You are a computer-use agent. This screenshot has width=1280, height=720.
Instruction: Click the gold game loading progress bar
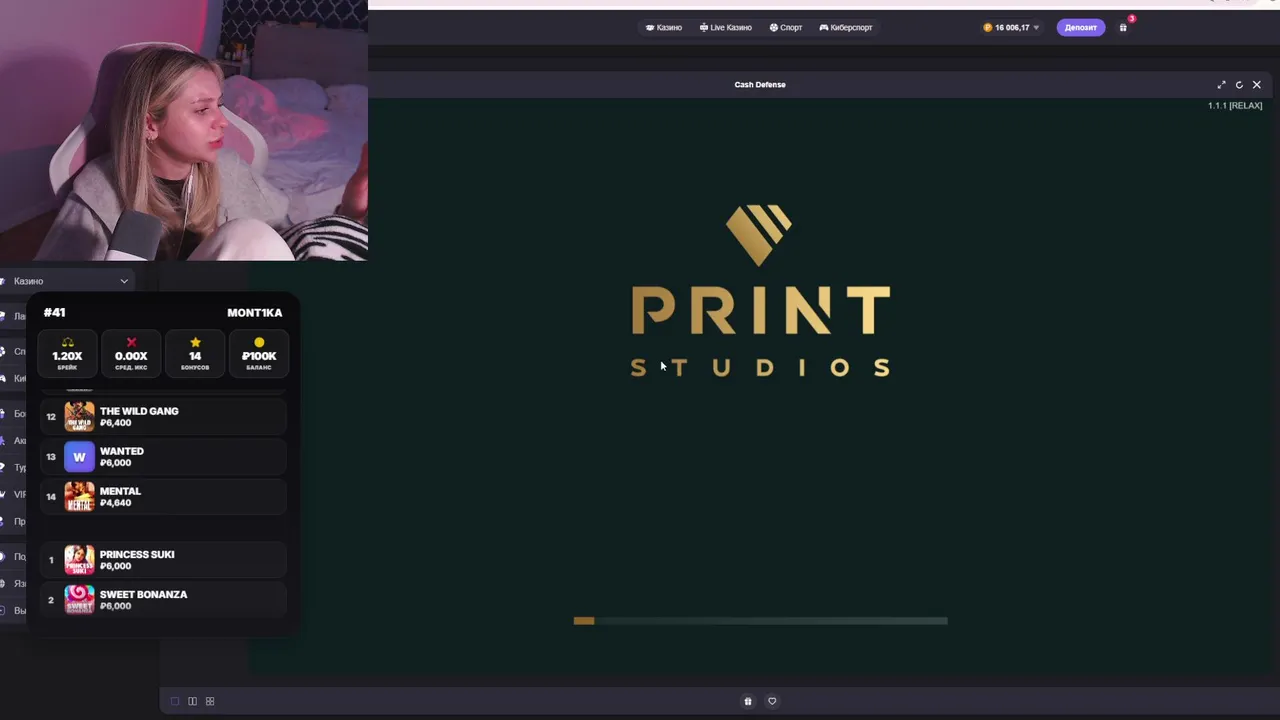(x=760, y=621)
